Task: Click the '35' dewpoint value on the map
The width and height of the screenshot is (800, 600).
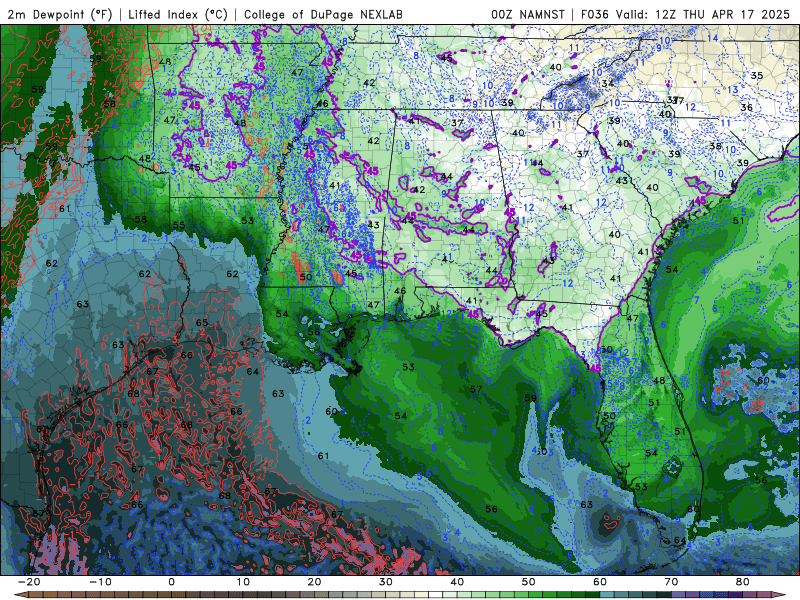Action: pyautogui.click(x=757, y=76)
